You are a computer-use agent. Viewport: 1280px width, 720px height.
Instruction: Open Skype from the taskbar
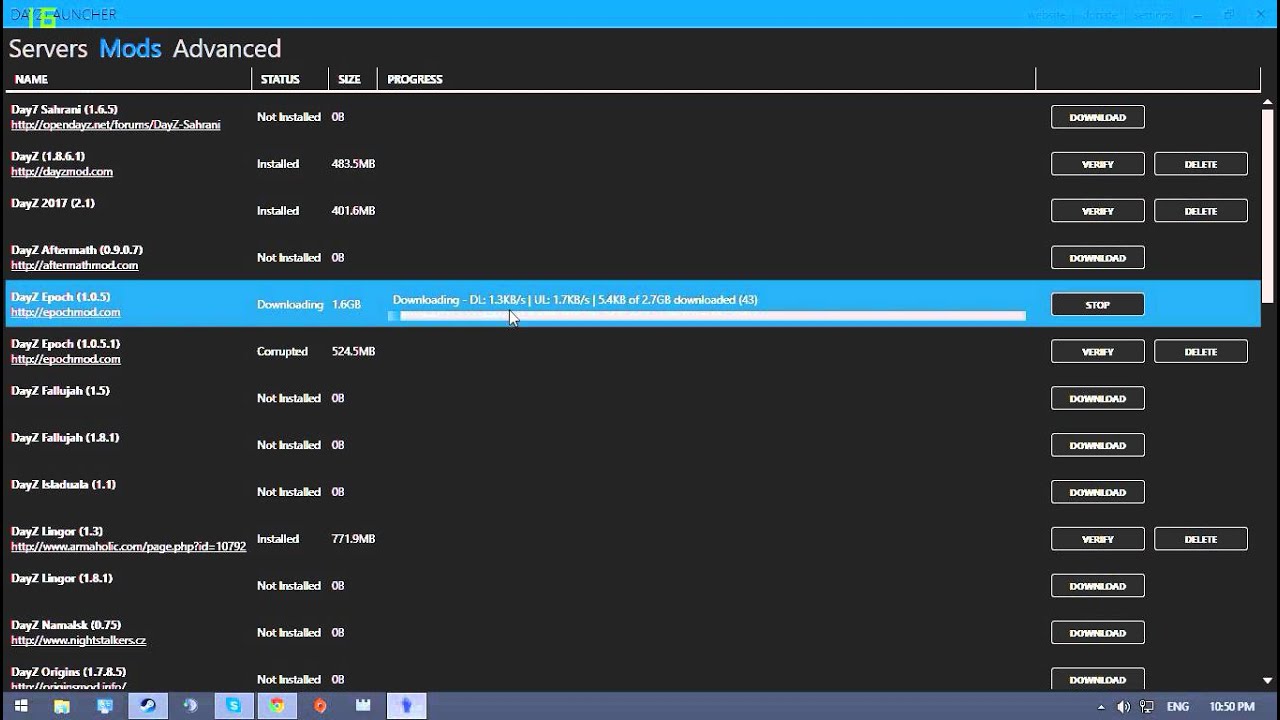click(x=234, y=706)
